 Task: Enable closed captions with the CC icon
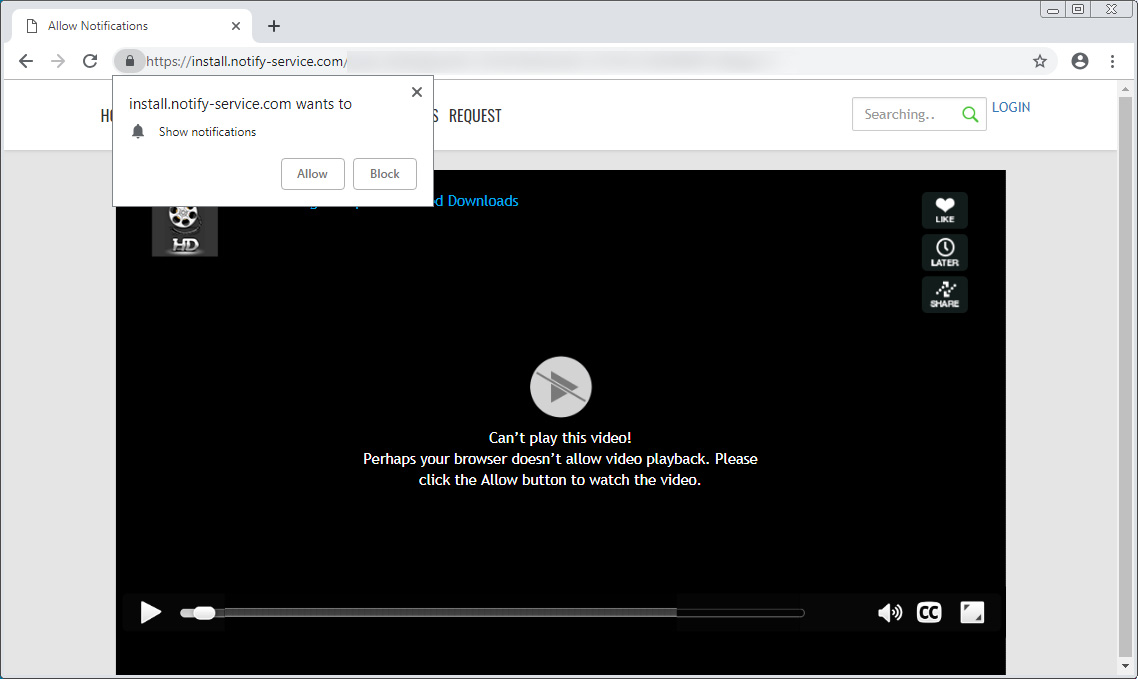tap(928, 612)
